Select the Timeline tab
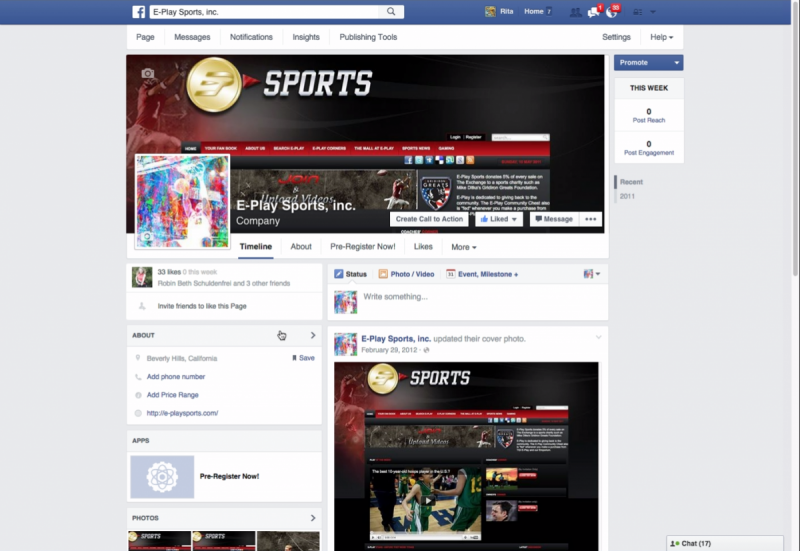This screenshot has height=551, width=800. click(256, 247)
